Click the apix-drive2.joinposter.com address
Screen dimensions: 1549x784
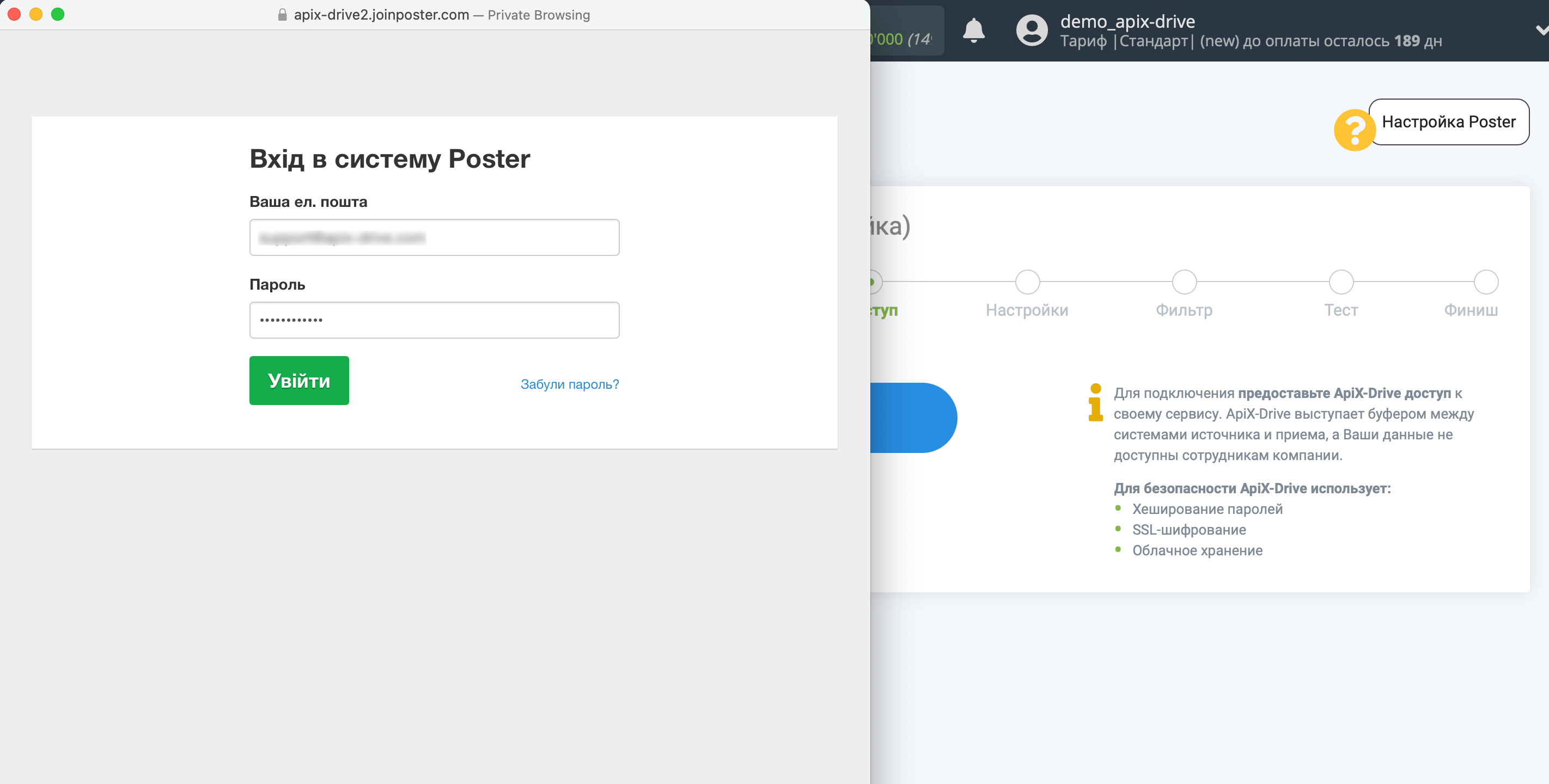(x=381, y=15)
